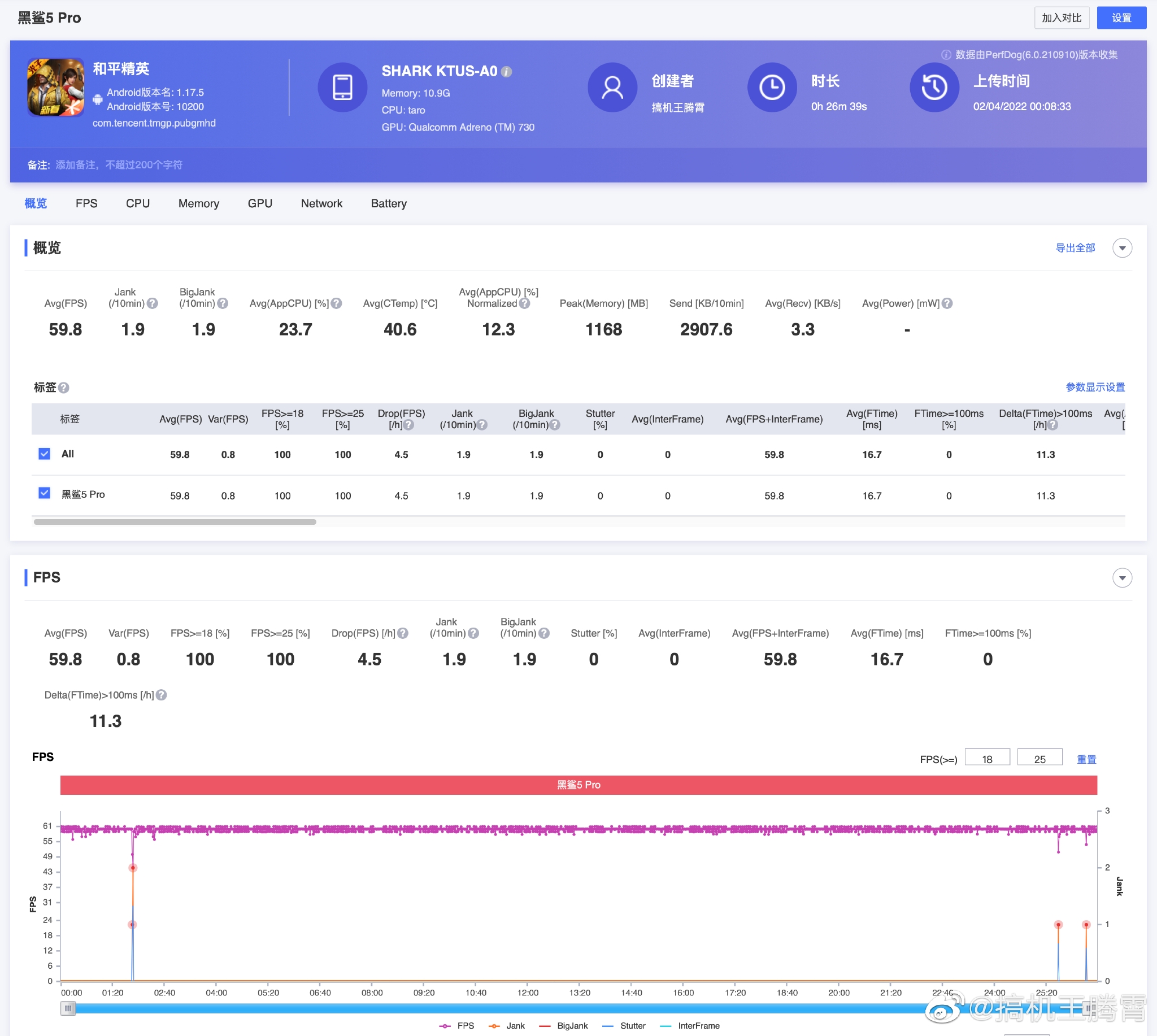
Task: Click the upload time history icon
Action: pyautogui.click(x=934, y=87)
